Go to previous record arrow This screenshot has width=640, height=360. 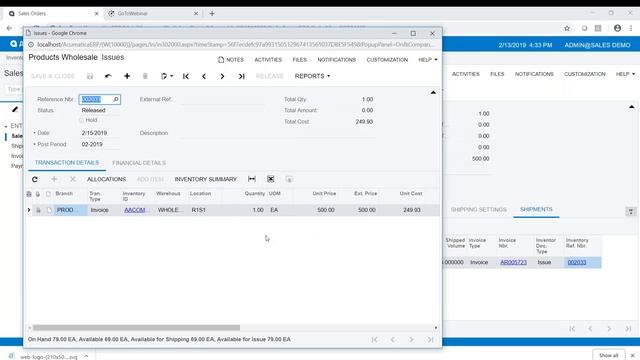(204, 76)
